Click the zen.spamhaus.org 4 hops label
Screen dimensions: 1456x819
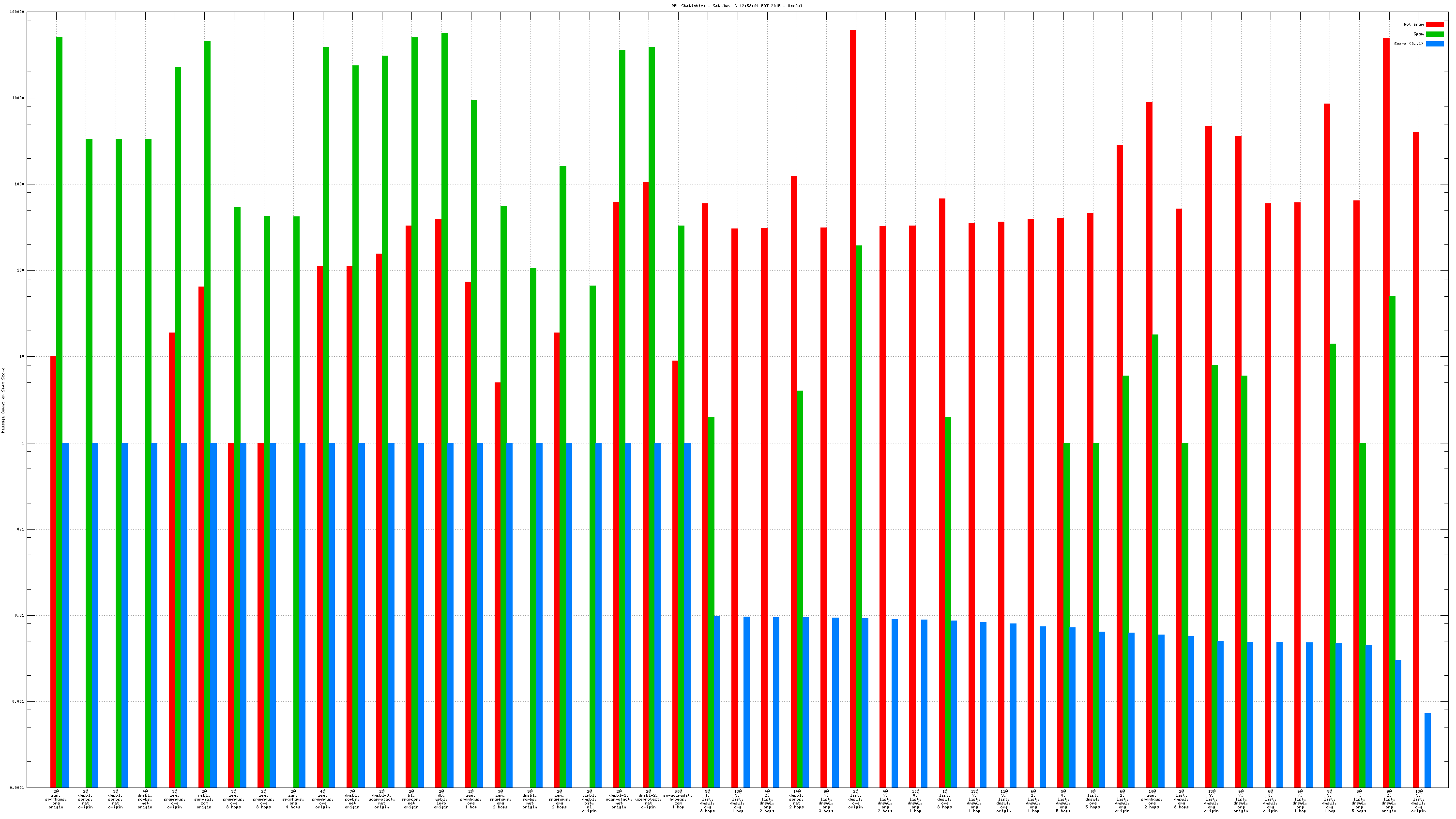click(x=293, y=799)
